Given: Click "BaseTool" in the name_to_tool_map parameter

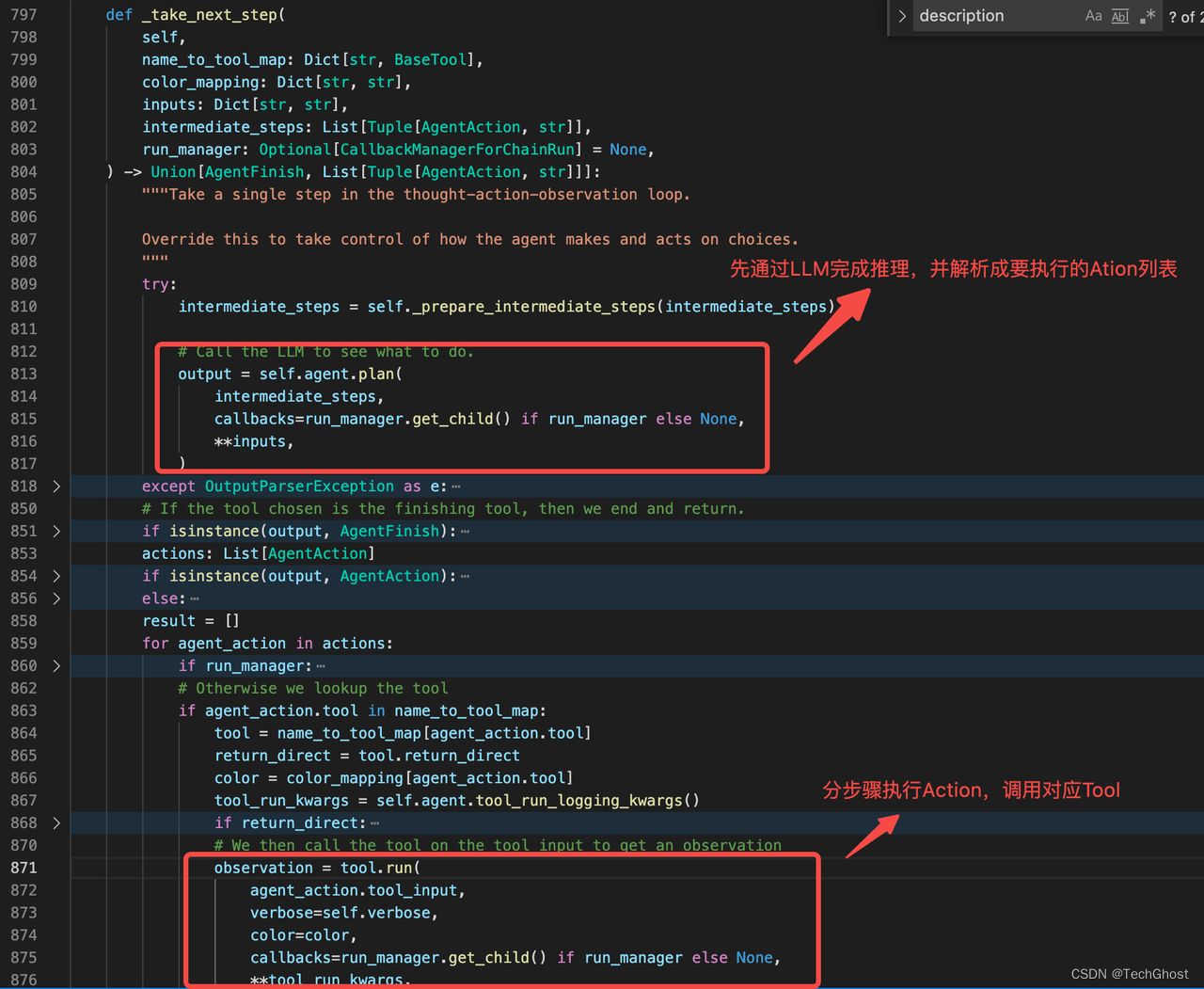Looking at the screenshot, I should point(431,60).
